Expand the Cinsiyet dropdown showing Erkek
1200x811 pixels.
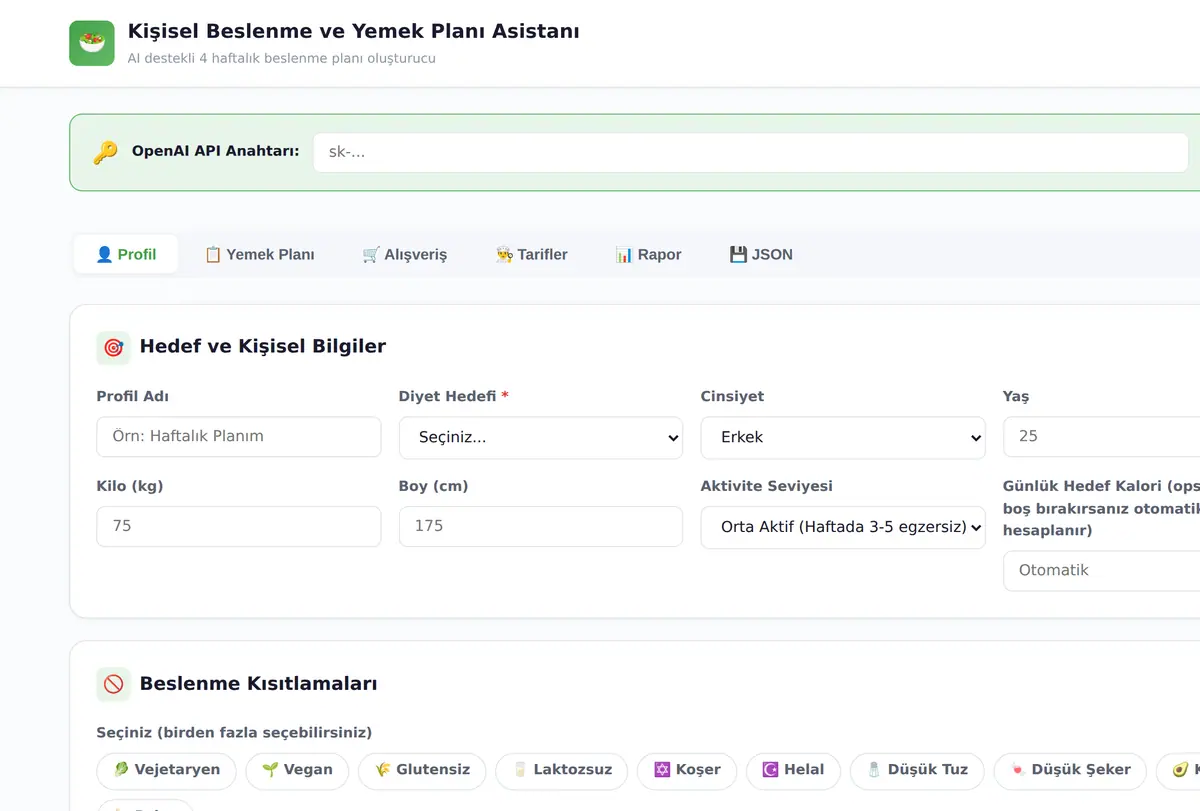coord(843,438)
